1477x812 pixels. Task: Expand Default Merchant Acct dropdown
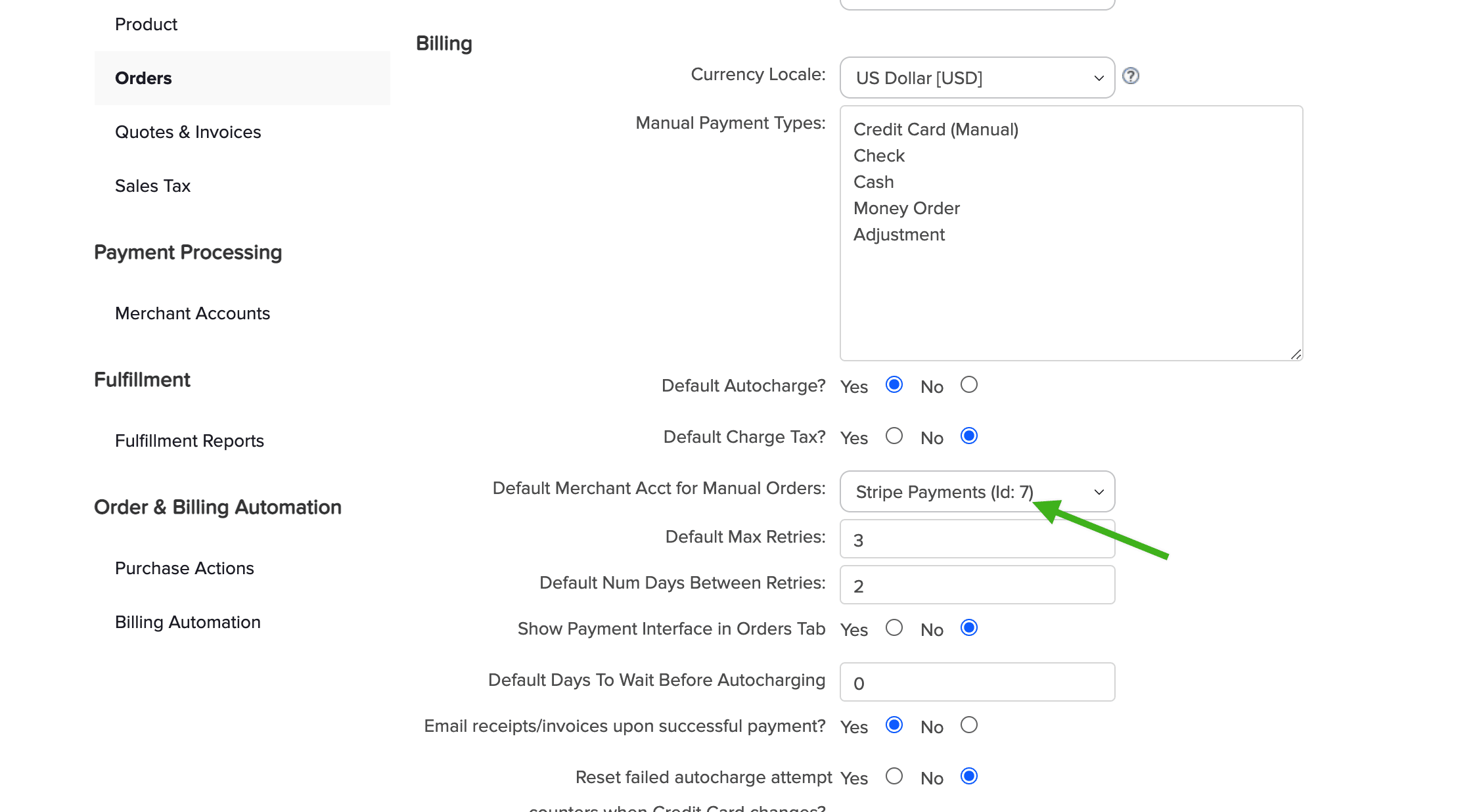tap(976, 492)
